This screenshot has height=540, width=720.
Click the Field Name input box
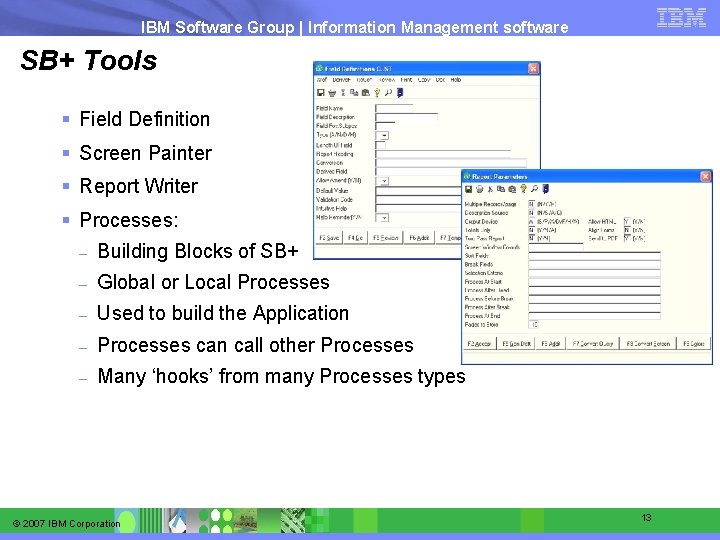(x=394, y=109)
